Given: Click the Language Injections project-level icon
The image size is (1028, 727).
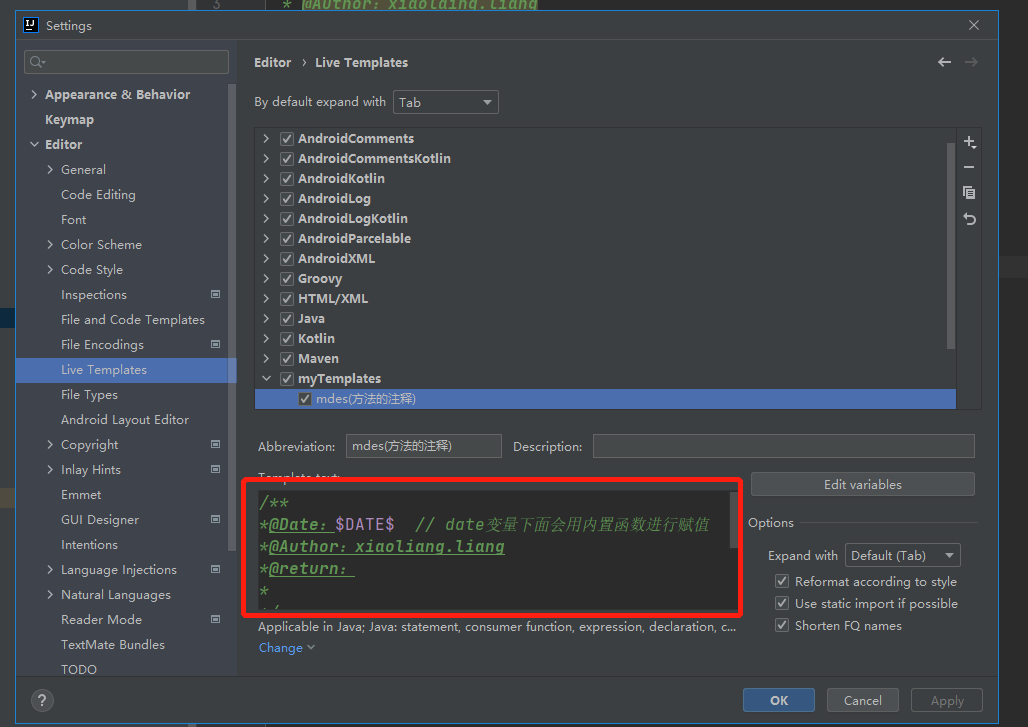Looking at the screenshot, I should pyautogui.click(x=215, y=569).
